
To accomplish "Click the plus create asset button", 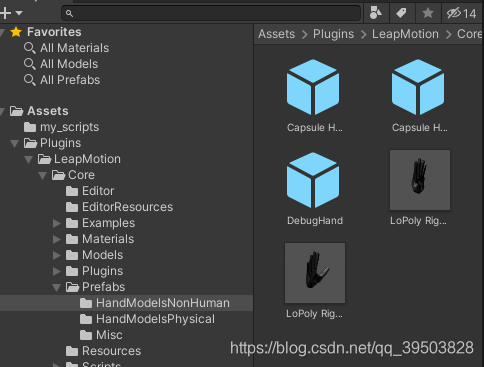I will pyautogui.click(x=5, y=13).
